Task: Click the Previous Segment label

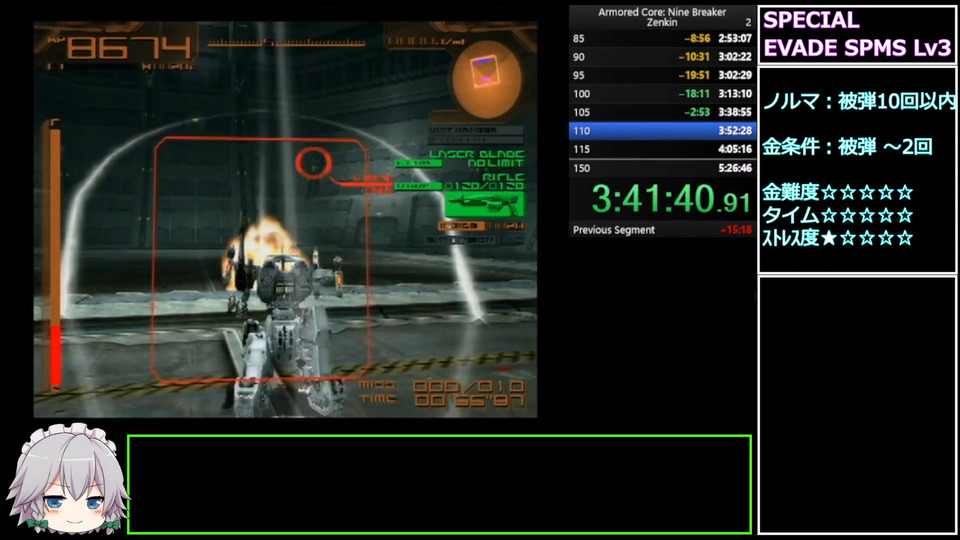Action: click(x=613, y=230)
